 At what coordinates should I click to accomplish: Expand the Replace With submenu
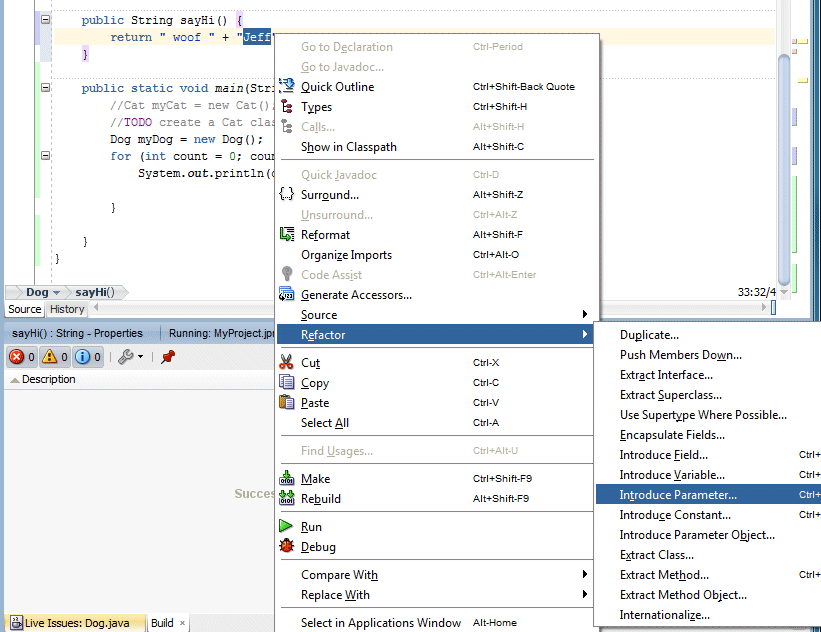[435, 594]
